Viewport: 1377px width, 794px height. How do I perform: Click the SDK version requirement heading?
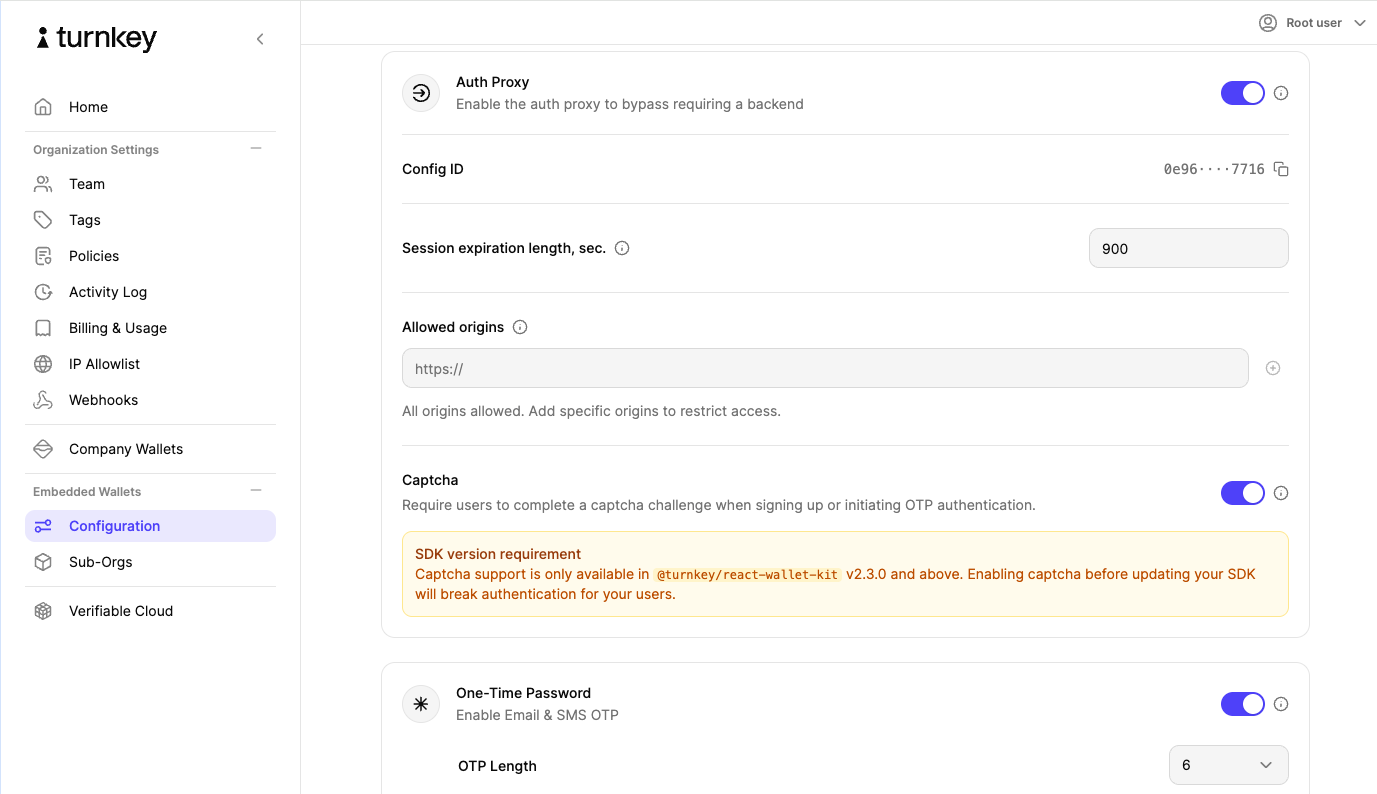pos(498,554)
